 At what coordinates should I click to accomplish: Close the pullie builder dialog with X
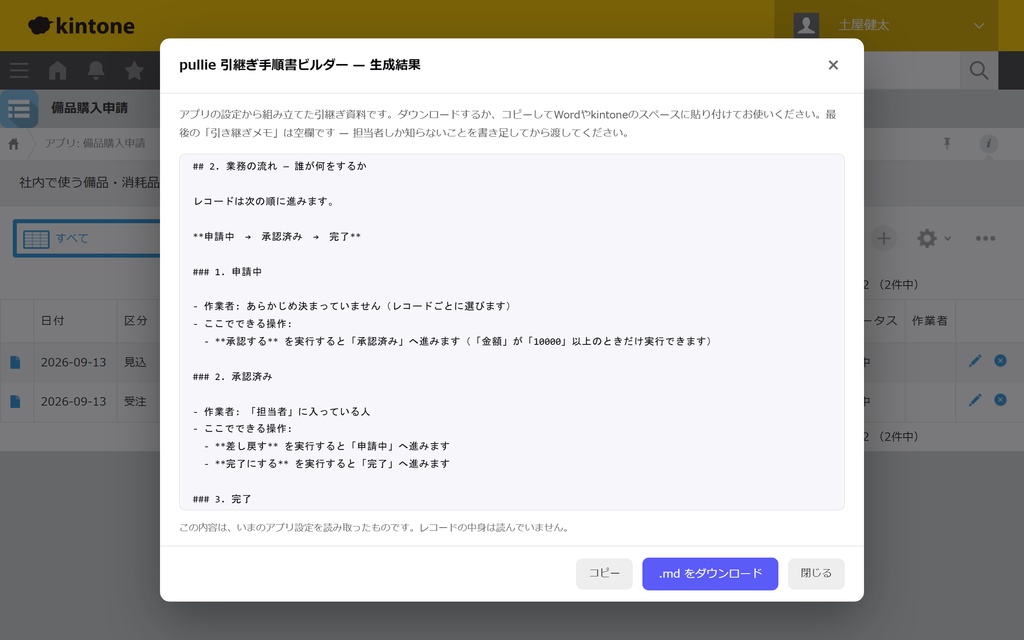[833, 65]
